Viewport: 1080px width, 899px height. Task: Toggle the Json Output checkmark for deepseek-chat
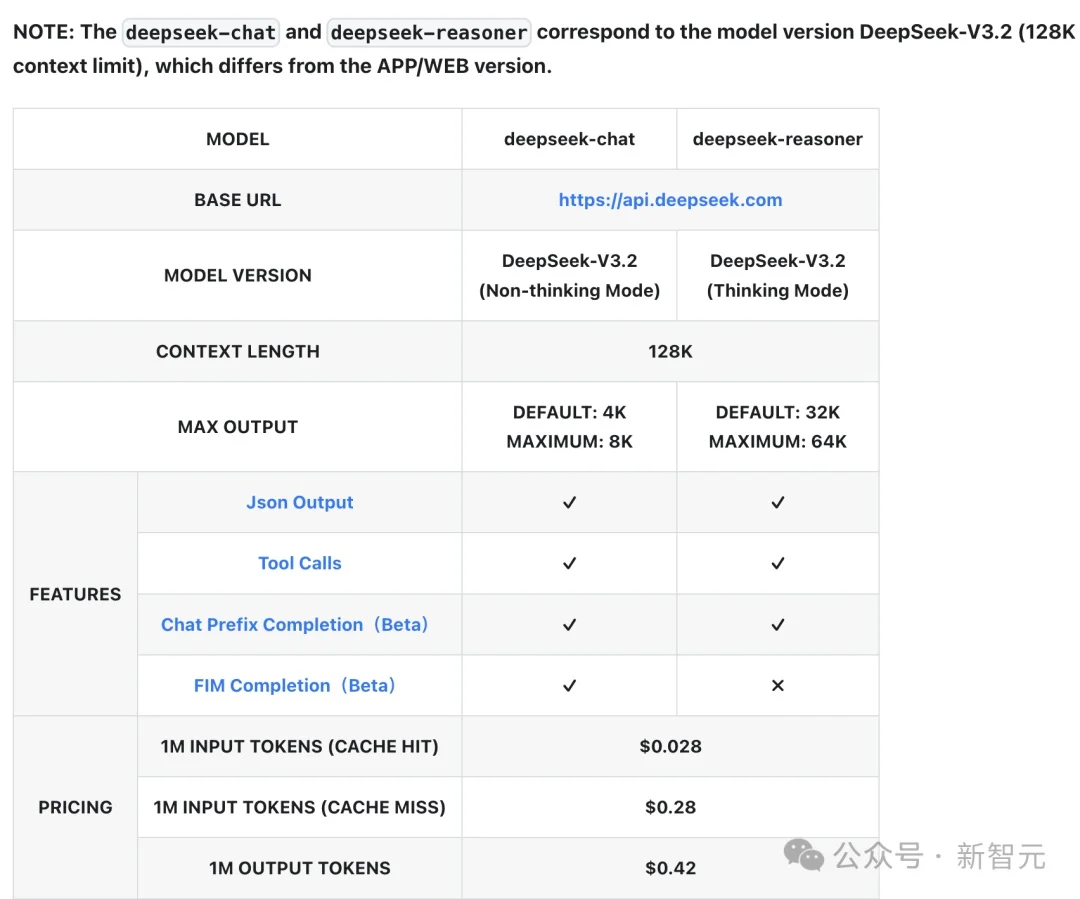pos(569,502)
